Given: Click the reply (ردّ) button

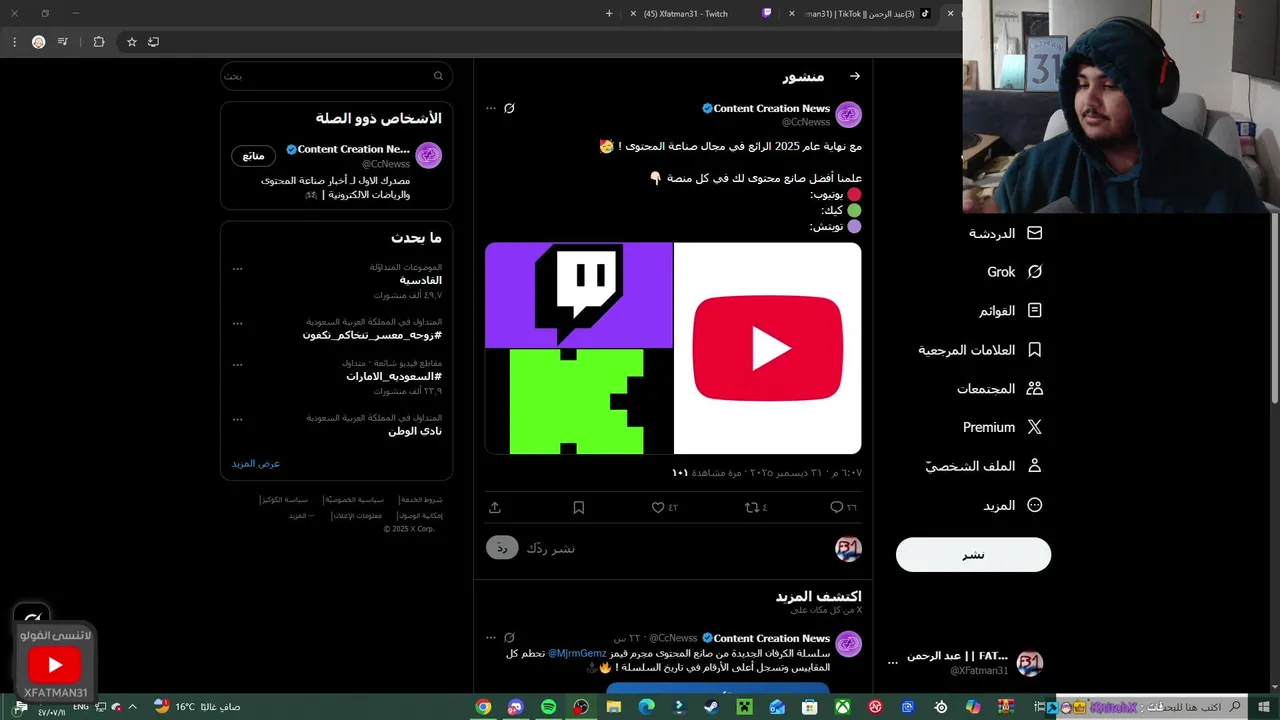Looking at the screenshot, I should point(502,548).
